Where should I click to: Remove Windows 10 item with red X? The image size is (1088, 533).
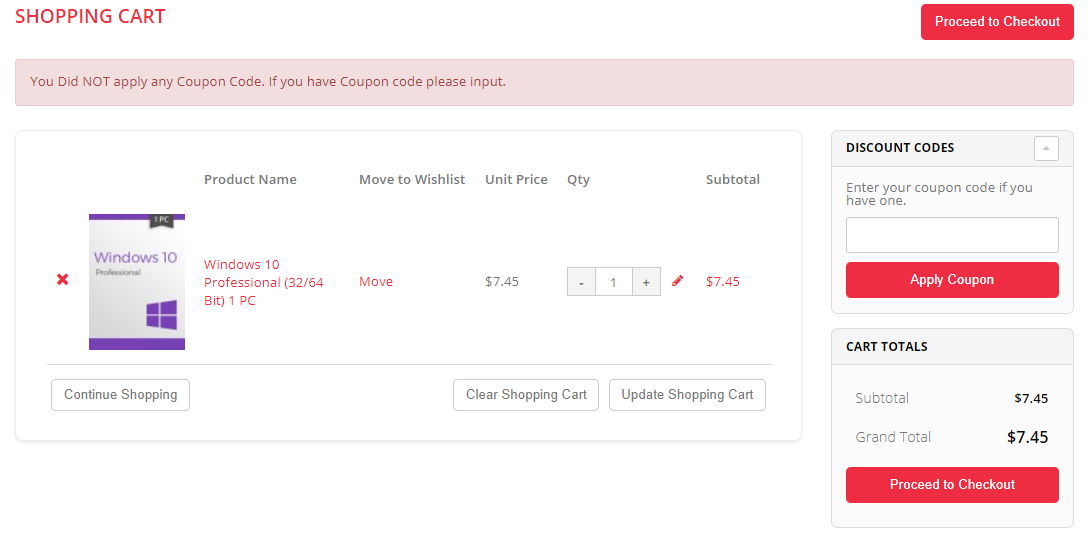point(62,280)
